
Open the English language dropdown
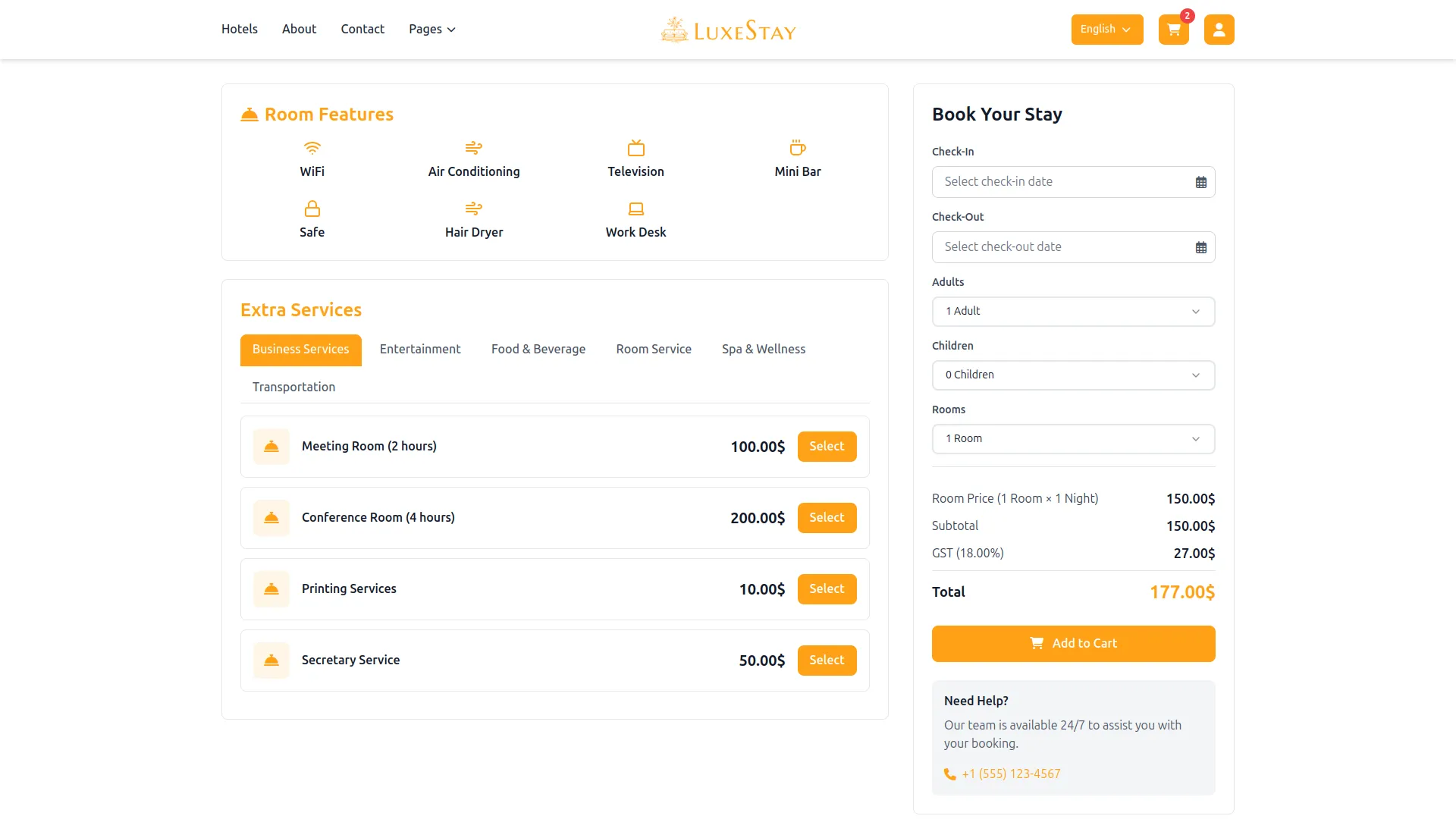(1106, 30)
